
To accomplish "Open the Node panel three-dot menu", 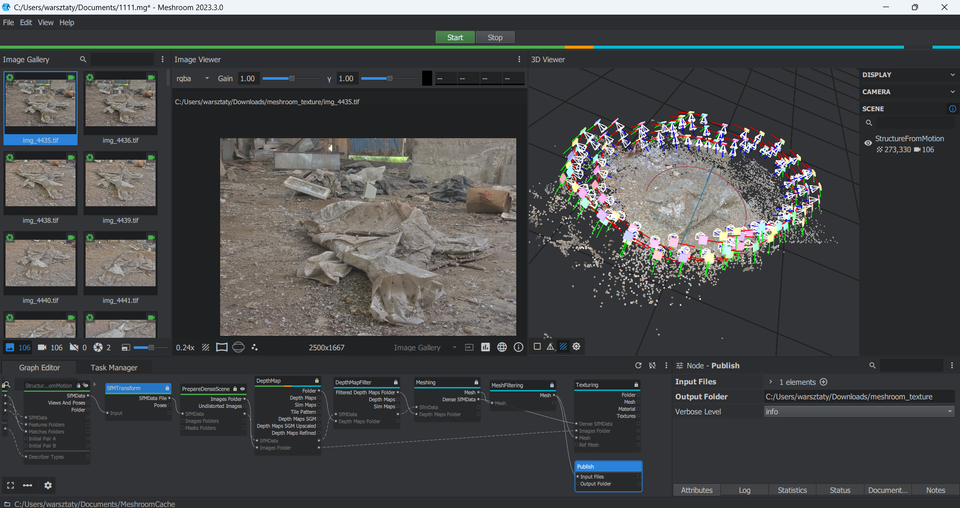I will [x=952, y=365].
